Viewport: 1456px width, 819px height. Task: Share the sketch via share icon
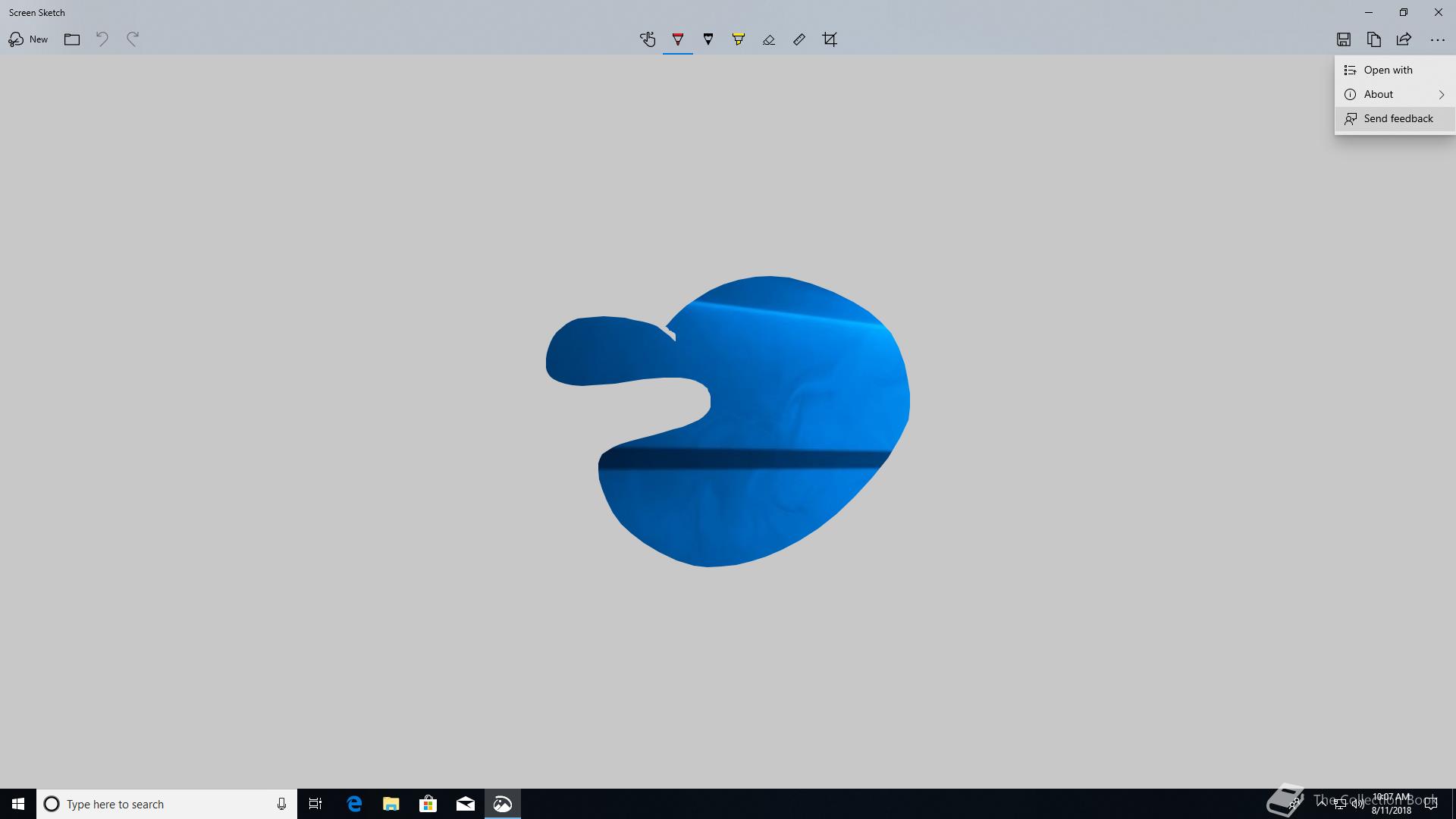click(x=1404, y=39)
